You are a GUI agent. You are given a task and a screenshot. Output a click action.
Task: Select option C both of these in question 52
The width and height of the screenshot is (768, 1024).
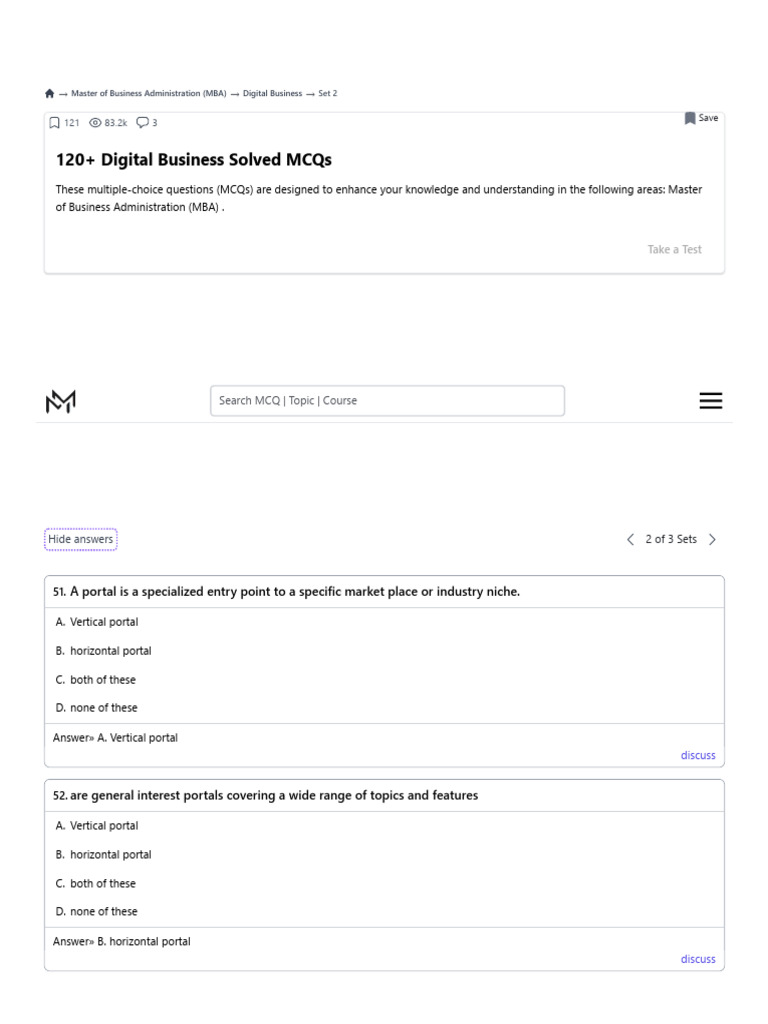[102, 884]
